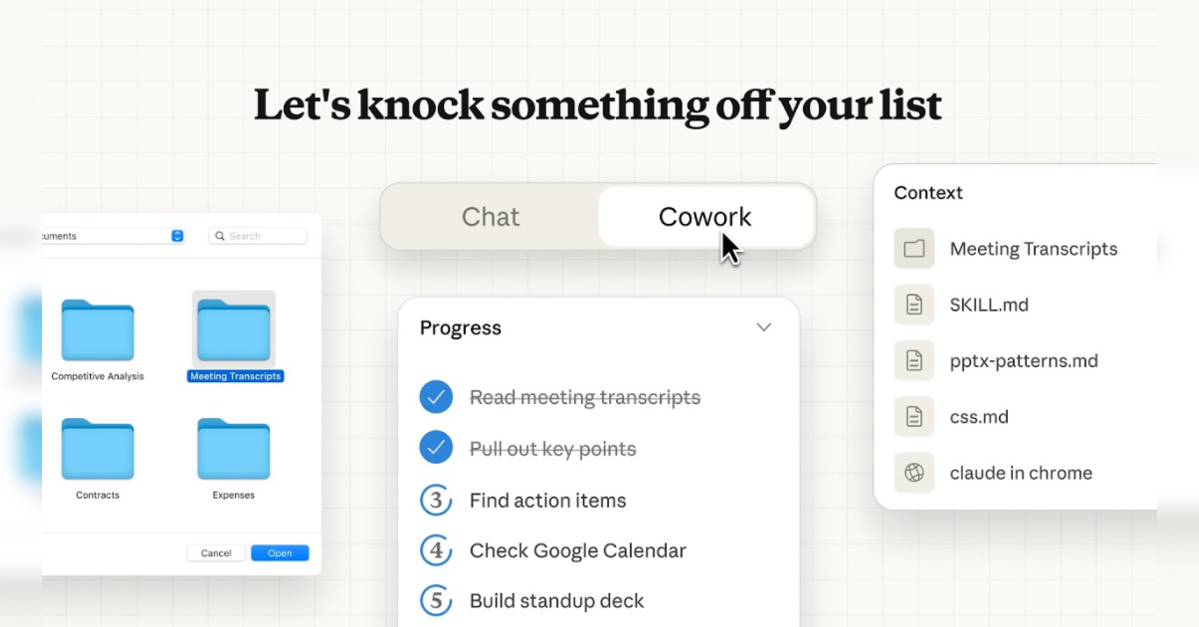Image resolution: width=1199 pixels, height=627 pixels.
Task: Click the step 3 circle beside Find action items
Action: tap(436, 500)
